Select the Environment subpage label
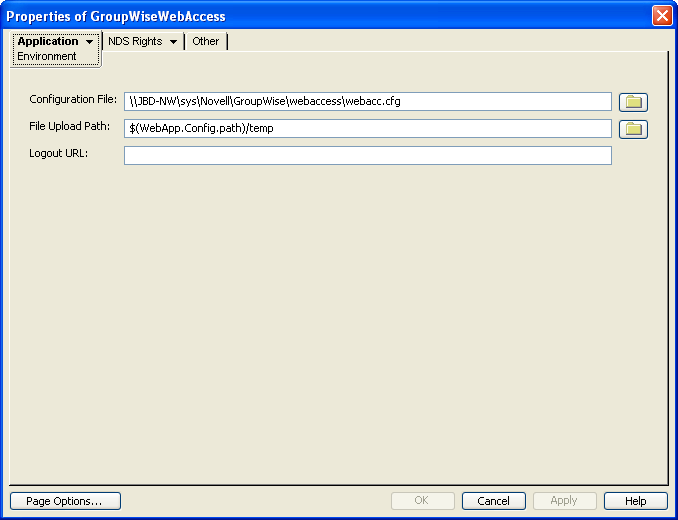Viewport: 678px width, 520px height. coord(47,56)
